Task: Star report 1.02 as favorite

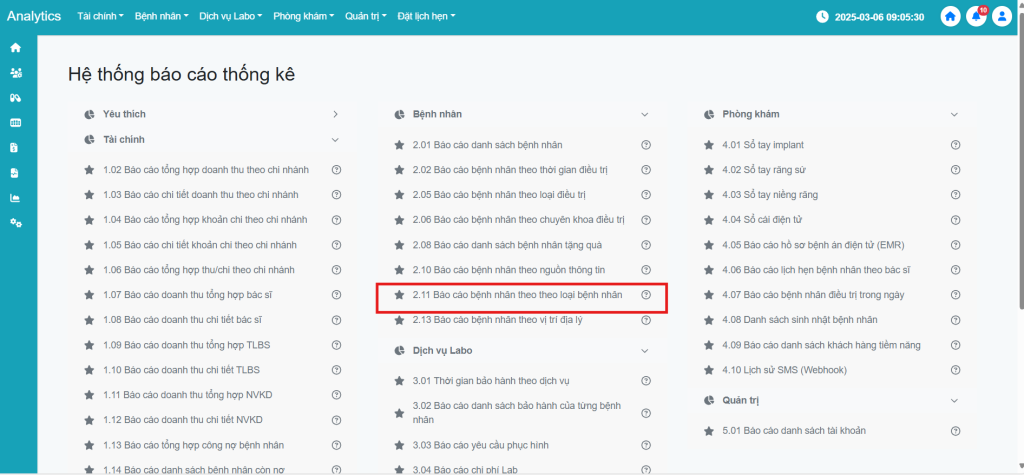Action: [89, 170]
